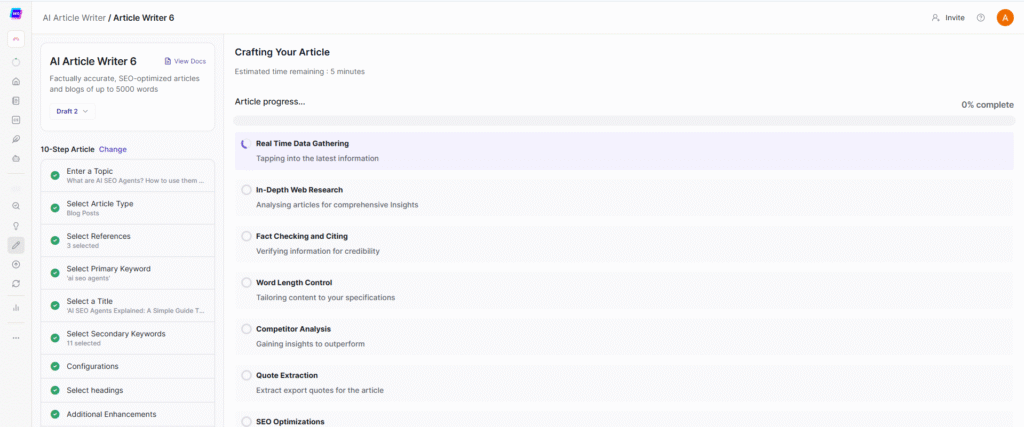The height and width of the screenshot is (427, 1024).
Task: Click the Invite button
Action: (948, 18)
